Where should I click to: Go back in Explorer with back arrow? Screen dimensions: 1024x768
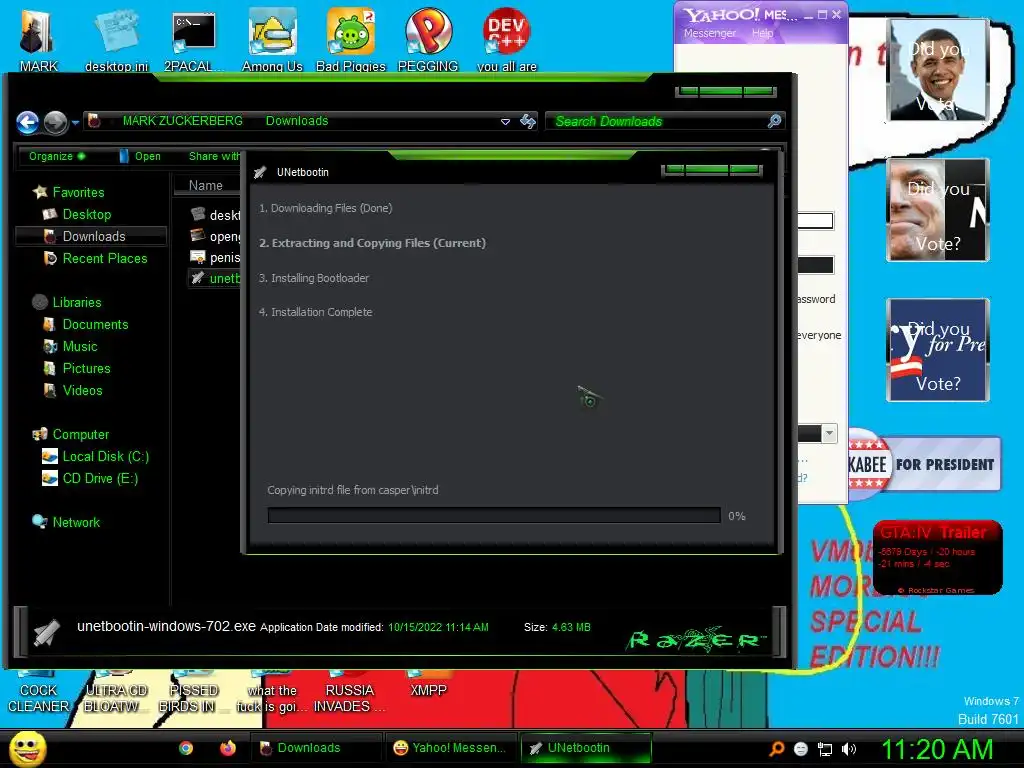click(27, 122)
